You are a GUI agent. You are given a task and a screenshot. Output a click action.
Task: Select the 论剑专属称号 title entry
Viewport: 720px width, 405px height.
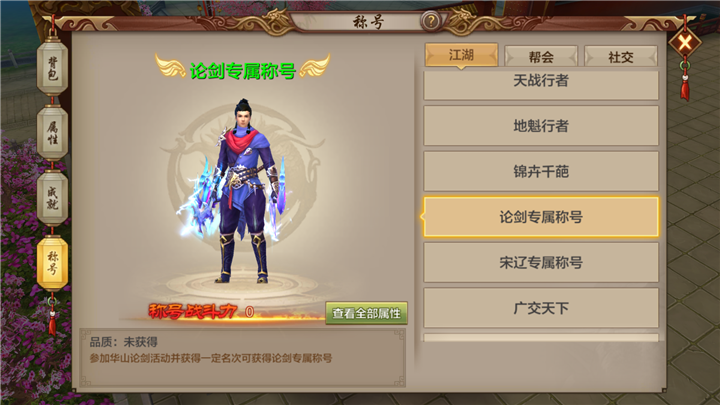pyautogui.click(x=541, y=217)
